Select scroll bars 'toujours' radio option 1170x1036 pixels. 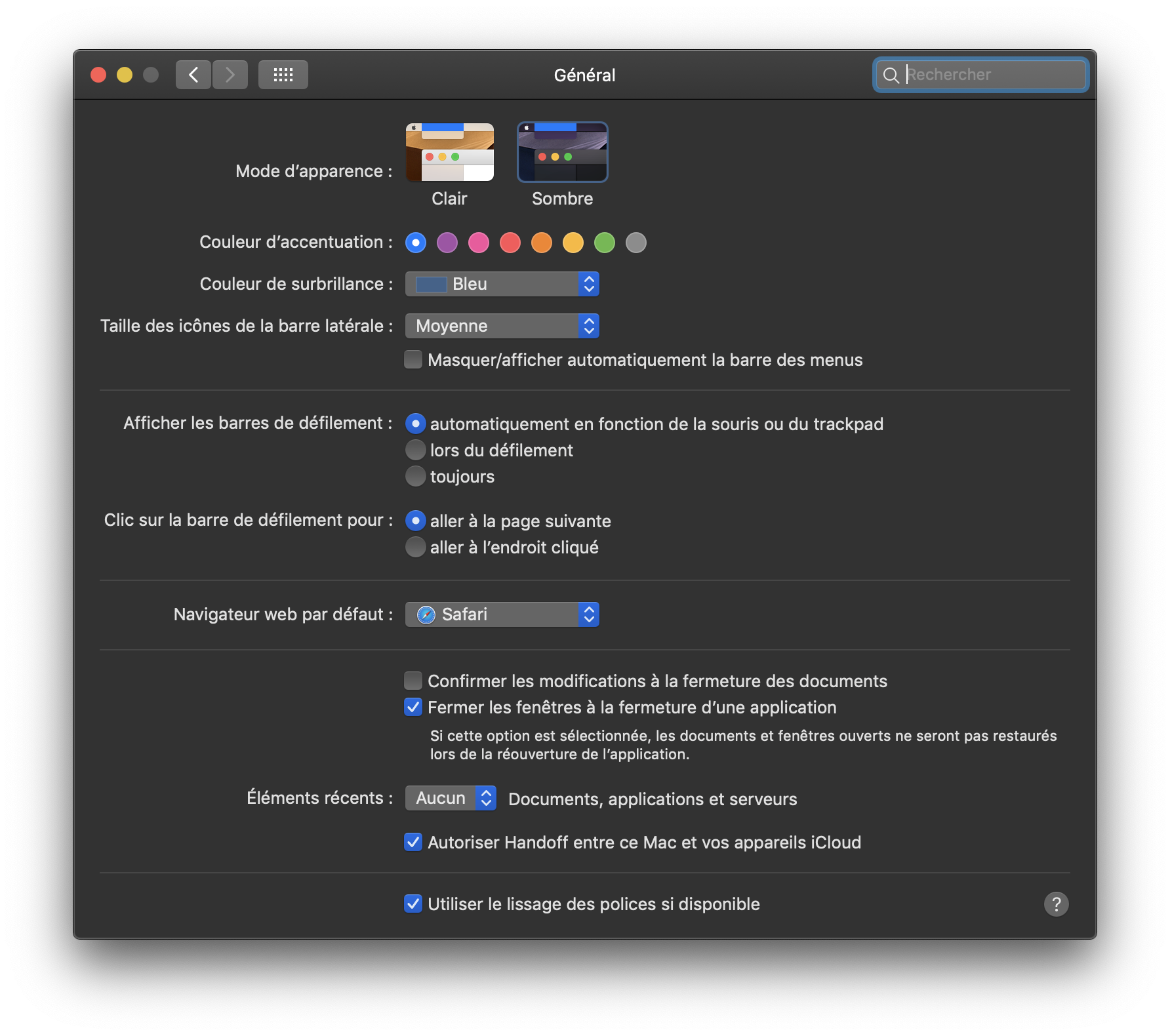tap(416, 477)
